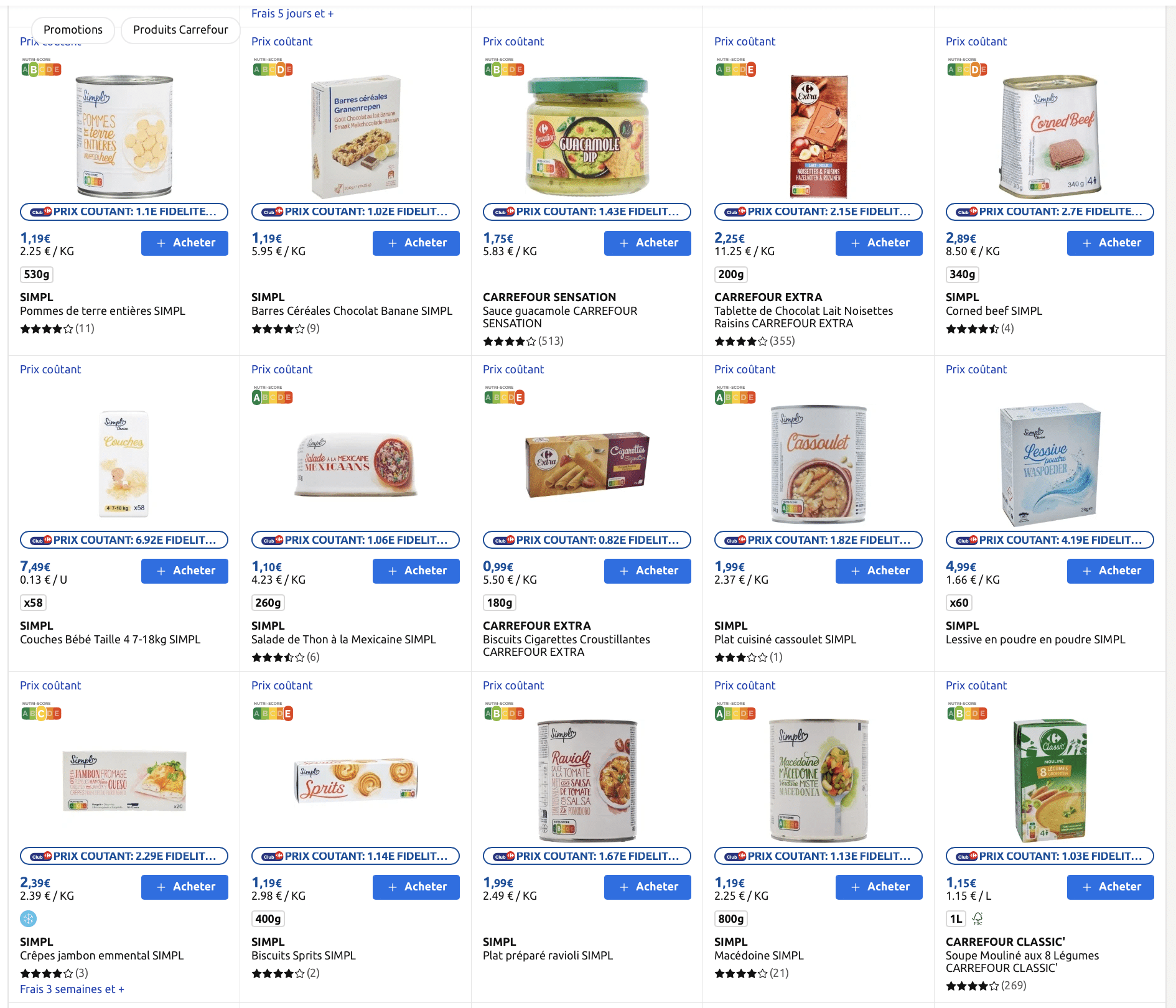Click Nutri-Score badge above Cassoulet can
Viewport: 1176px width, 1008px height.
735,396
